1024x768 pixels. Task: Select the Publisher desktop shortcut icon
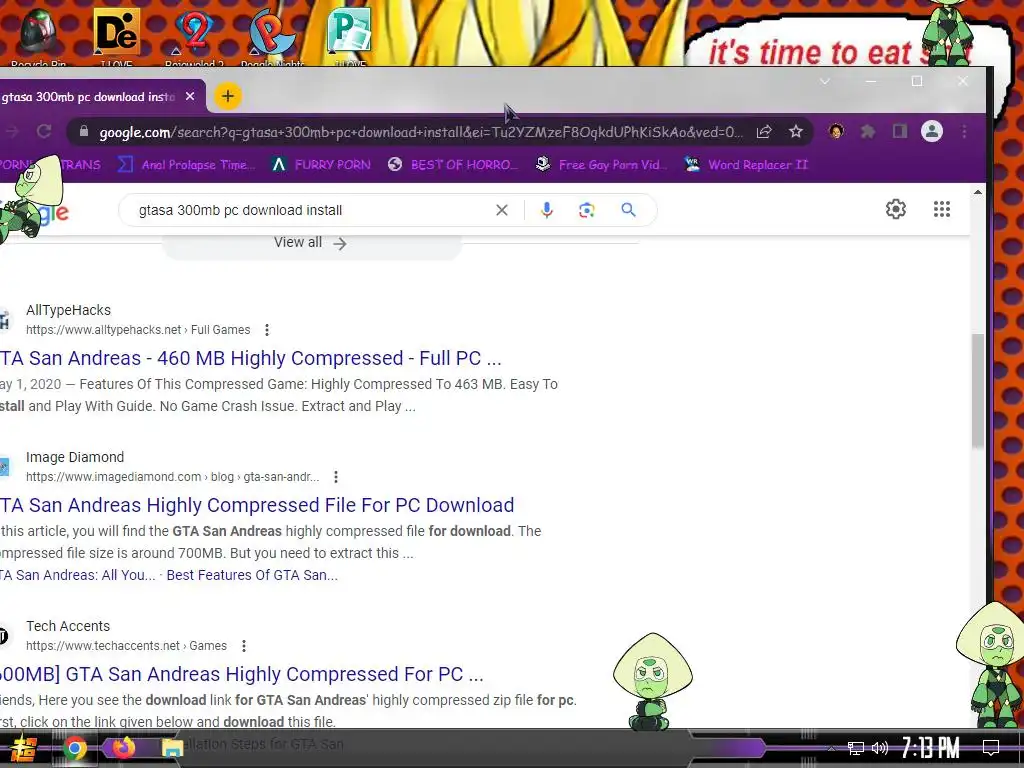(349, 36)
